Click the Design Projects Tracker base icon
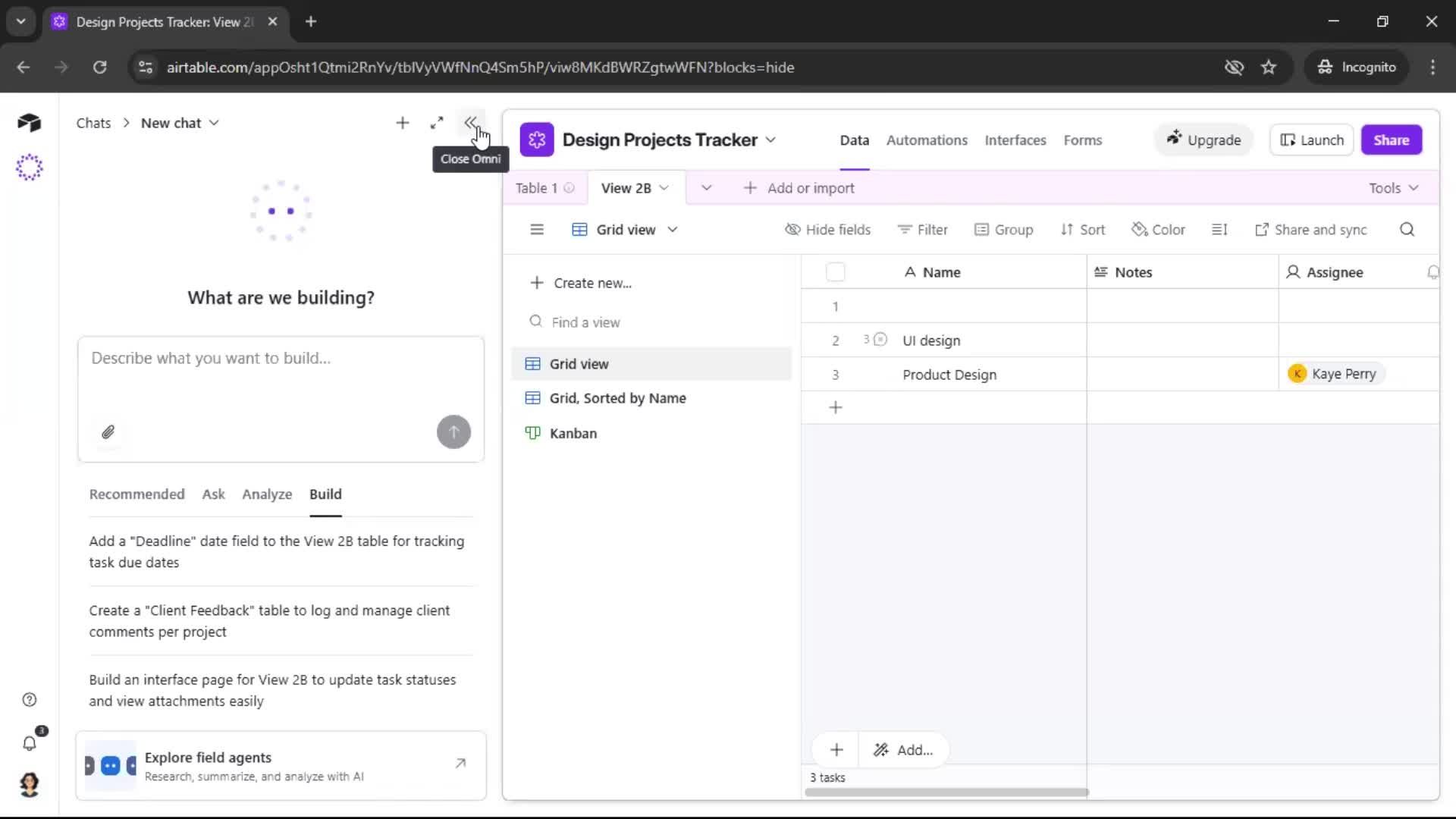This screenshot has height=819, width=1456. tap(537, 140)
